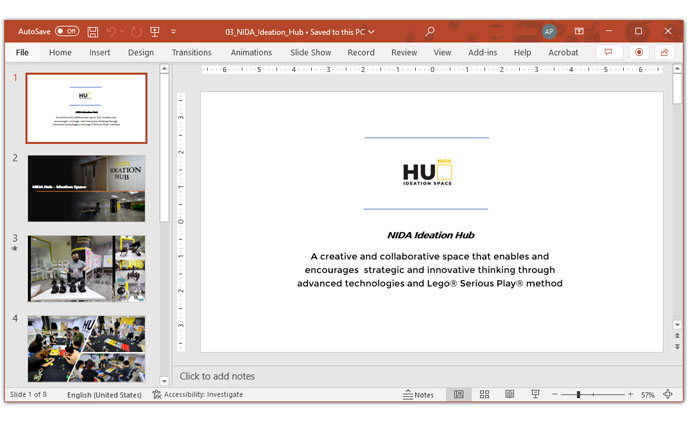
Task: Click the slide description paragraph text
Action: (x=430, y=269)
